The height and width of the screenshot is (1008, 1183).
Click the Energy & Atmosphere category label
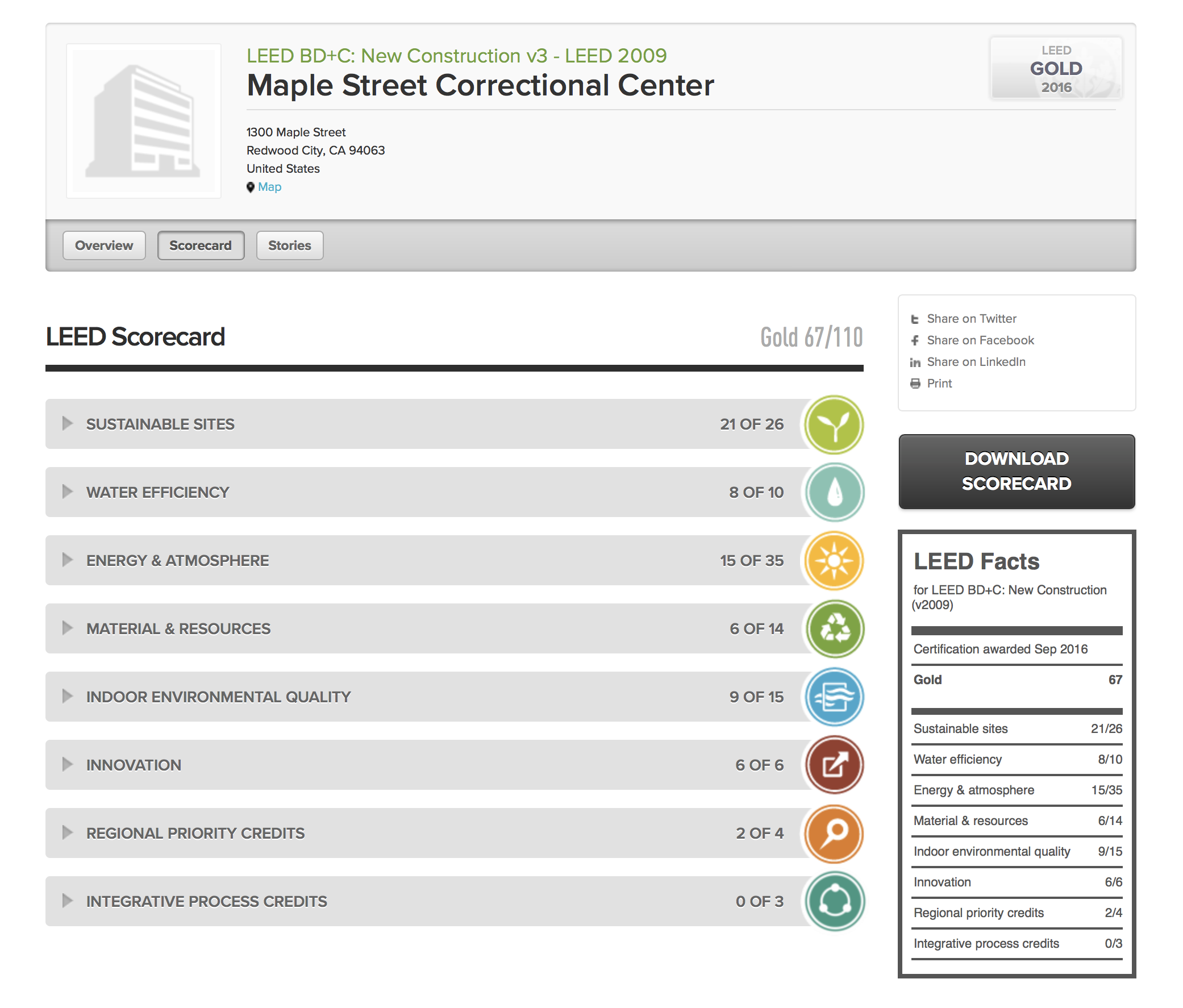click(x=178, y=561)
